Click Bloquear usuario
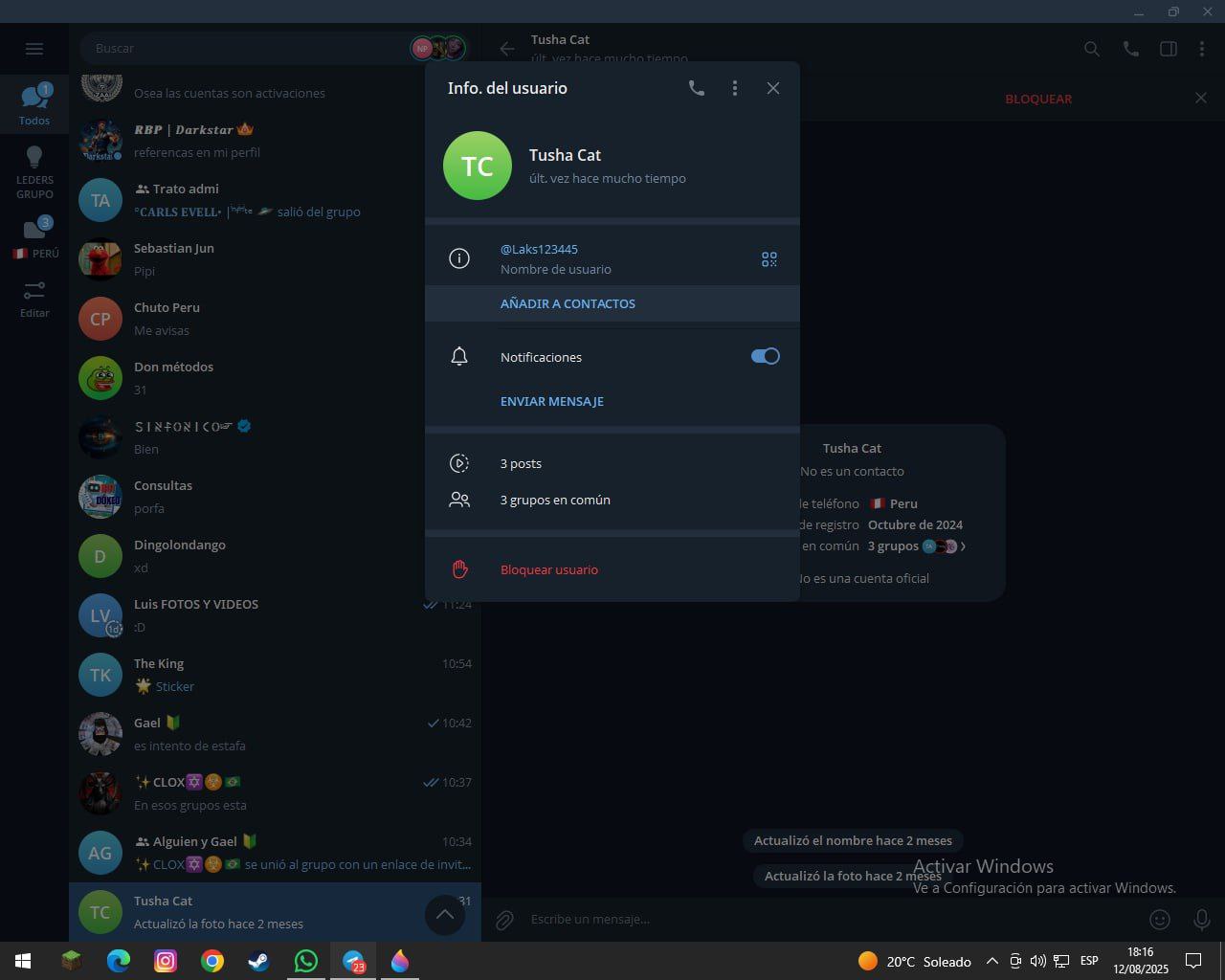Image resolution: width=1225 pixels, height=980 pixels. point(548,569)
